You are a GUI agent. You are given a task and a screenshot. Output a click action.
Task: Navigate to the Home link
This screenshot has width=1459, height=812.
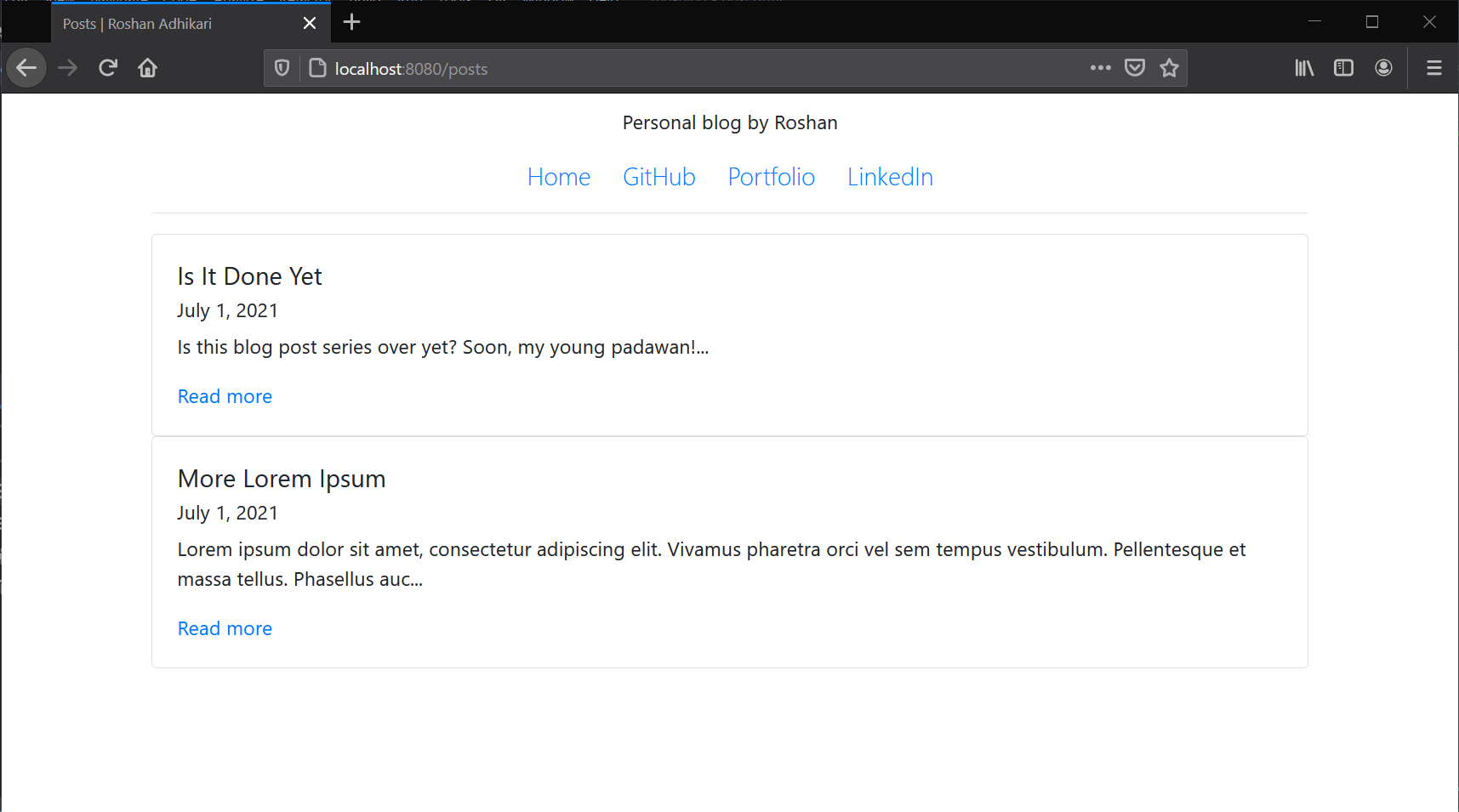point(559,177)
